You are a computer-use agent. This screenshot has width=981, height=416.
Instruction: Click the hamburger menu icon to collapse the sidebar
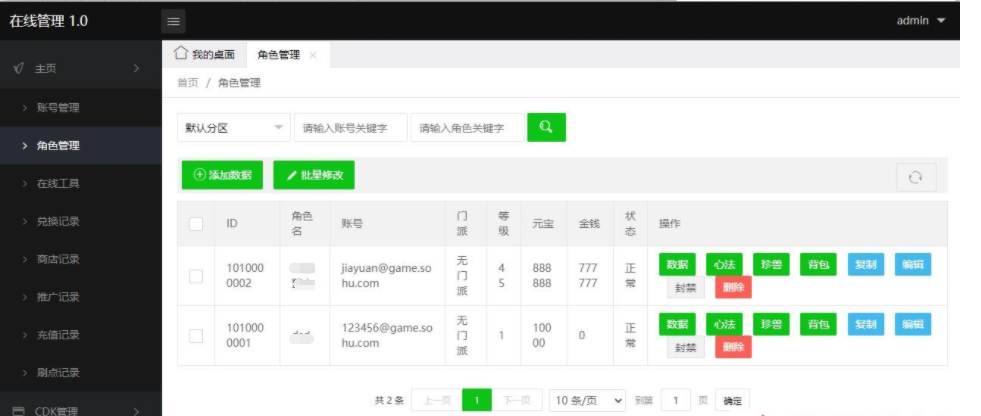click(173, 21)
